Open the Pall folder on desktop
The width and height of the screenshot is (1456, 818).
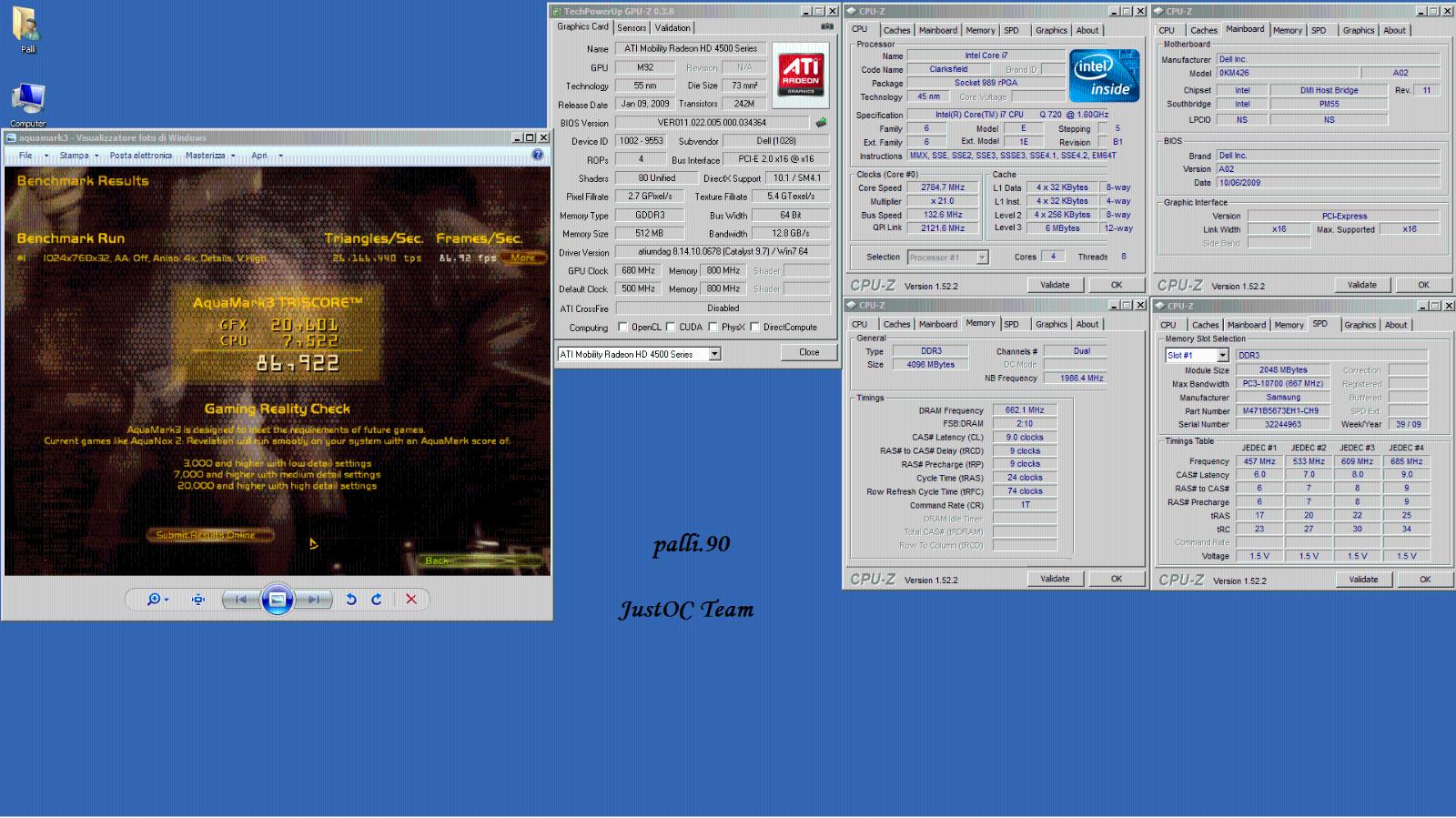(x=26, y=30)
